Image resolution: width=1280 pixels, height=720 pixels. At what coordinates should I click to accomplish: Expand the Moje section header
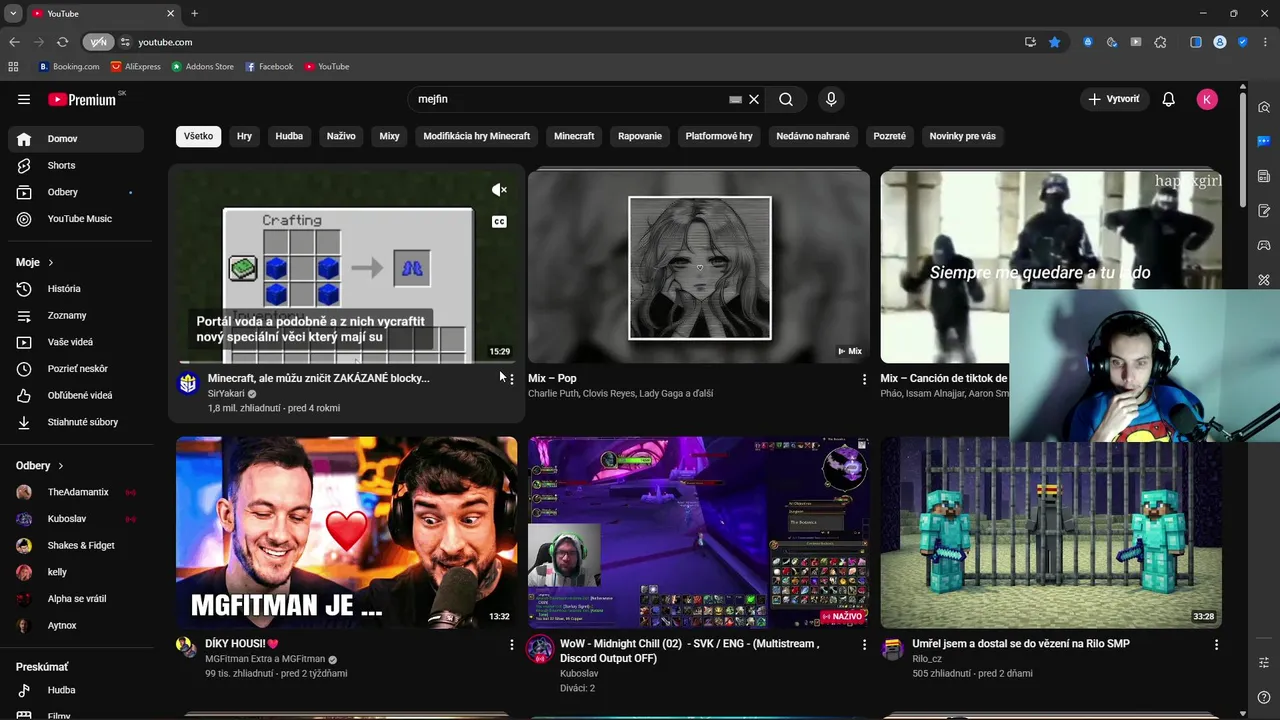coord(35,262)
